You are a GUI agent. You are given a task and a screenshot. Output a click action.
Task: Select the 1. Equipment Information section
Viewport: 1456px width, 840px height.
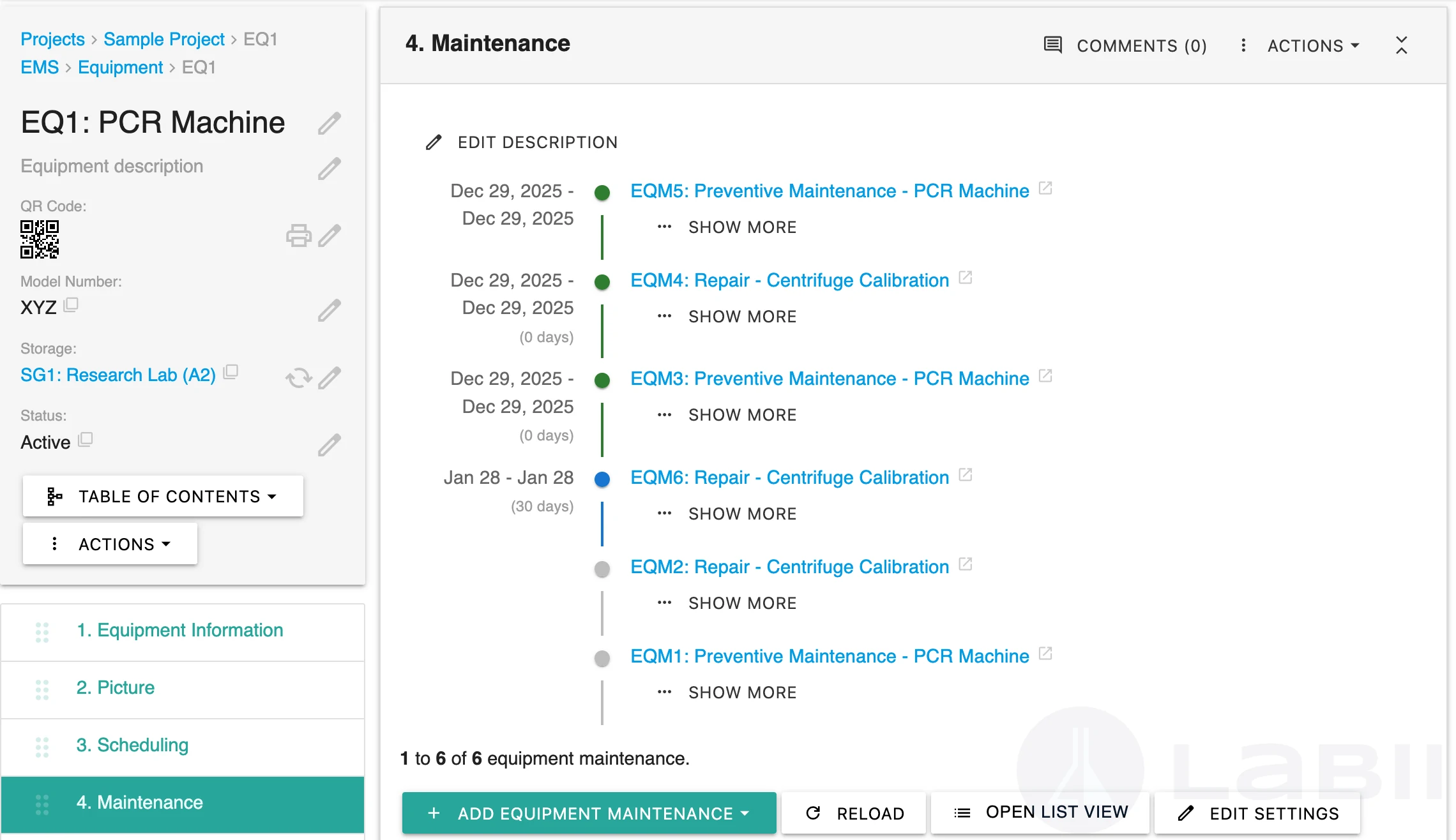tap(179, 630)
